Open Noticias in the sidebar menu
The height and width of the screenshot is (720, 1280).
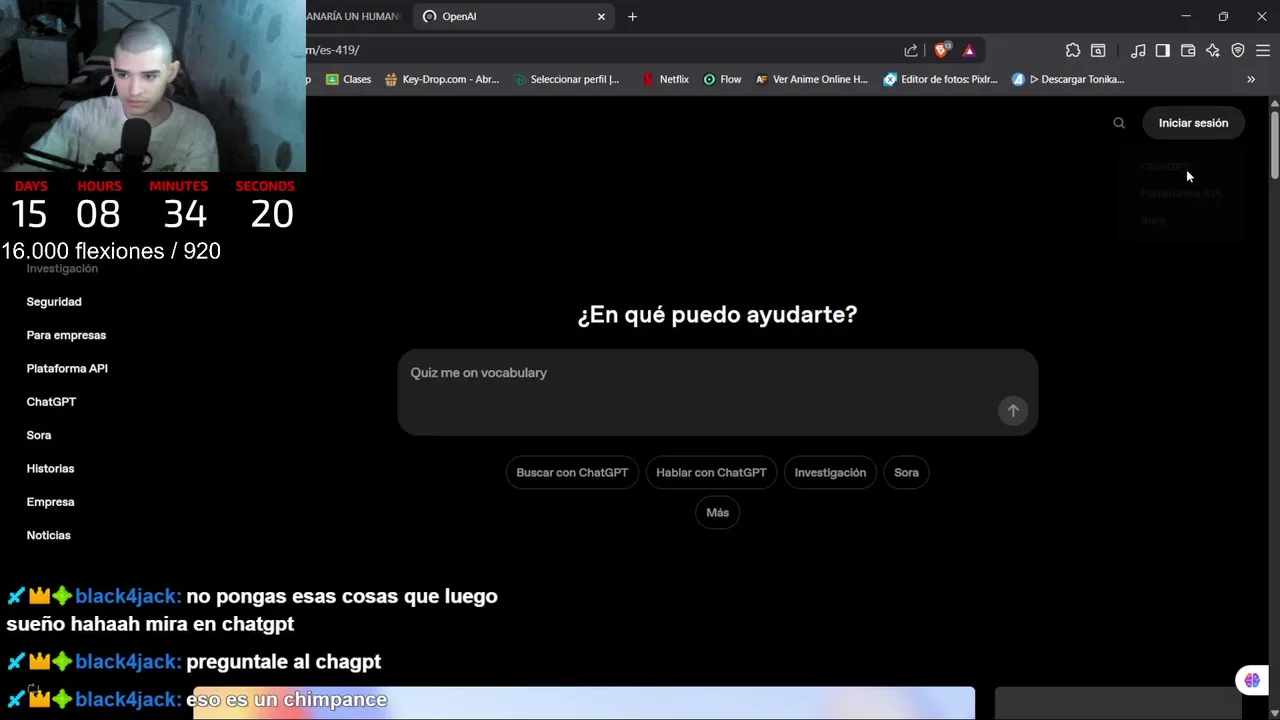[48, 535]
